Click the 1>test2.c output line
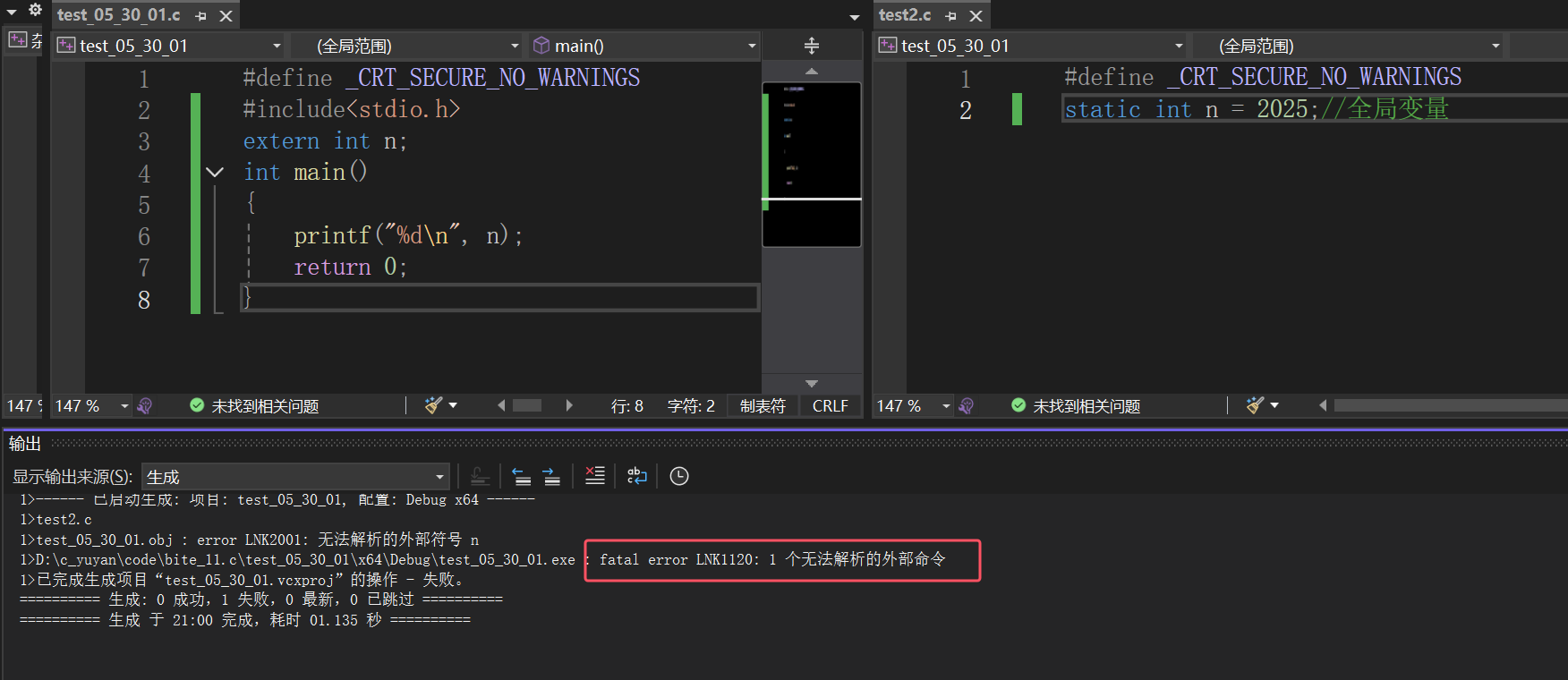Viewport: 1568px width, 680px height. (x=55, y=520)
